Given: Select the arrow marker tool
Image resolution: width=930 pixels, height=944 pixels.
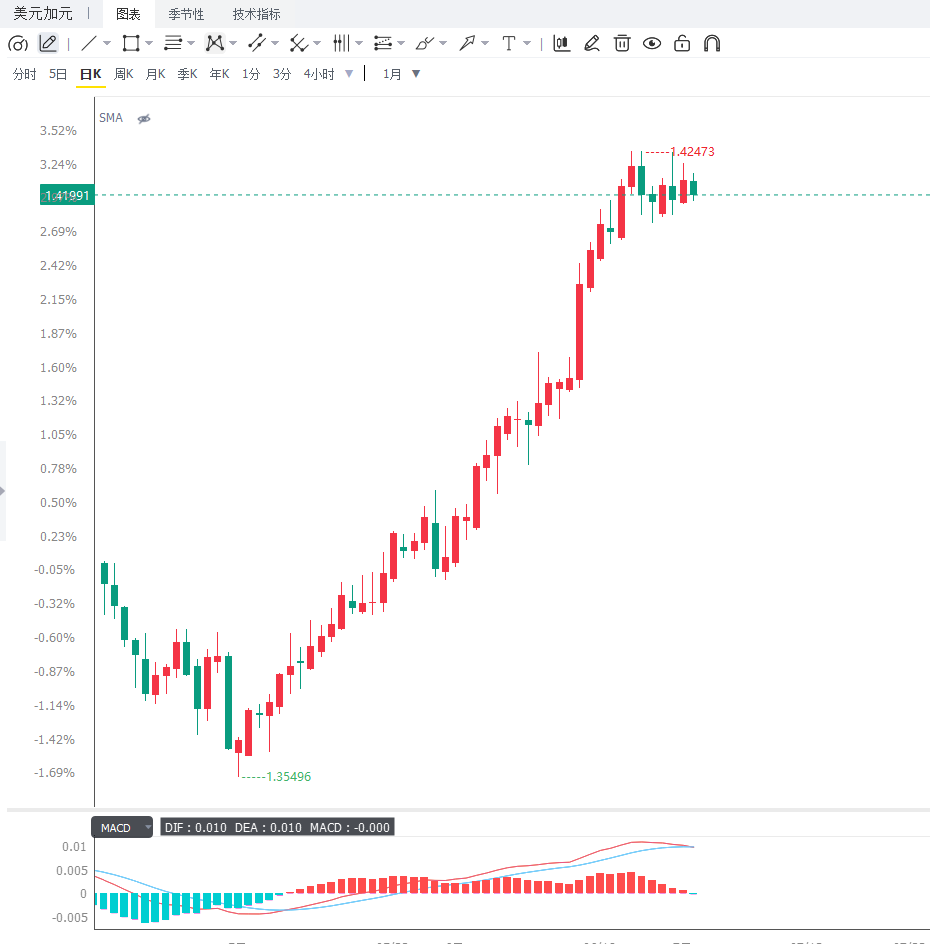Looking at the screenshot, I should (x=467, y=43).
